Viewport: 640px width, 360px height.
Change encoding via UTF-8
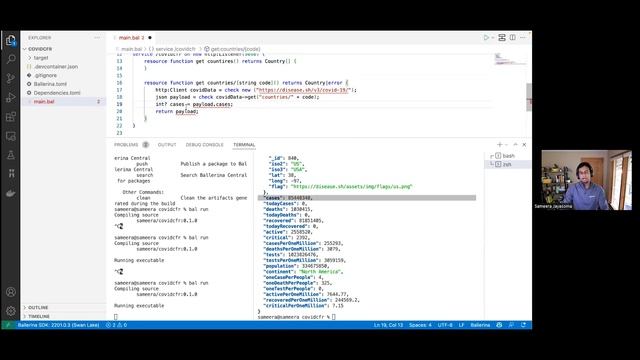[x=445, y=325]
